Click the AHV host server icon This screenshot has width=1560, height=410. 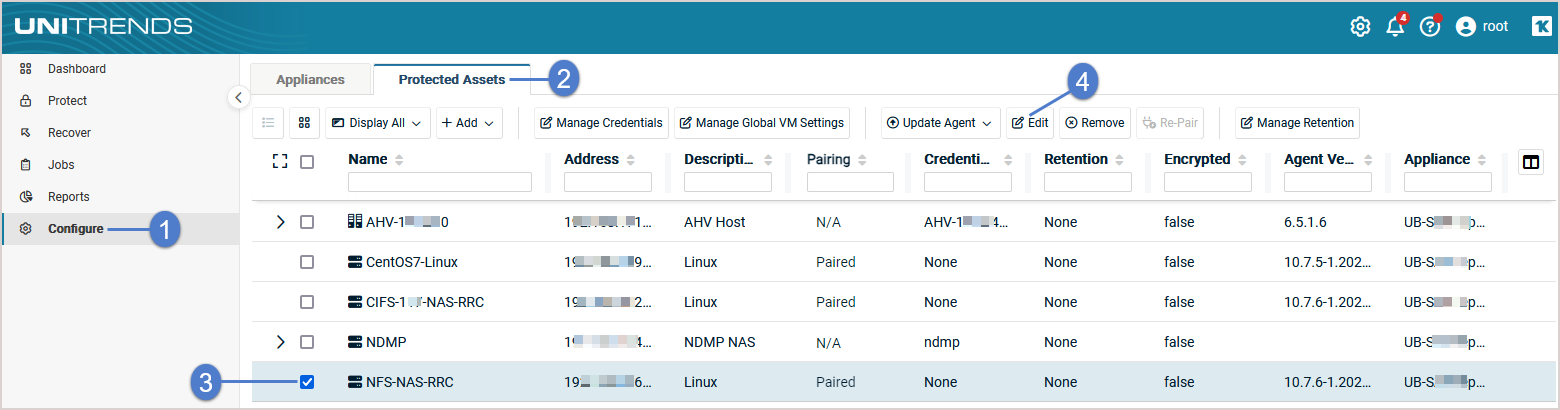tap(354, 222)
